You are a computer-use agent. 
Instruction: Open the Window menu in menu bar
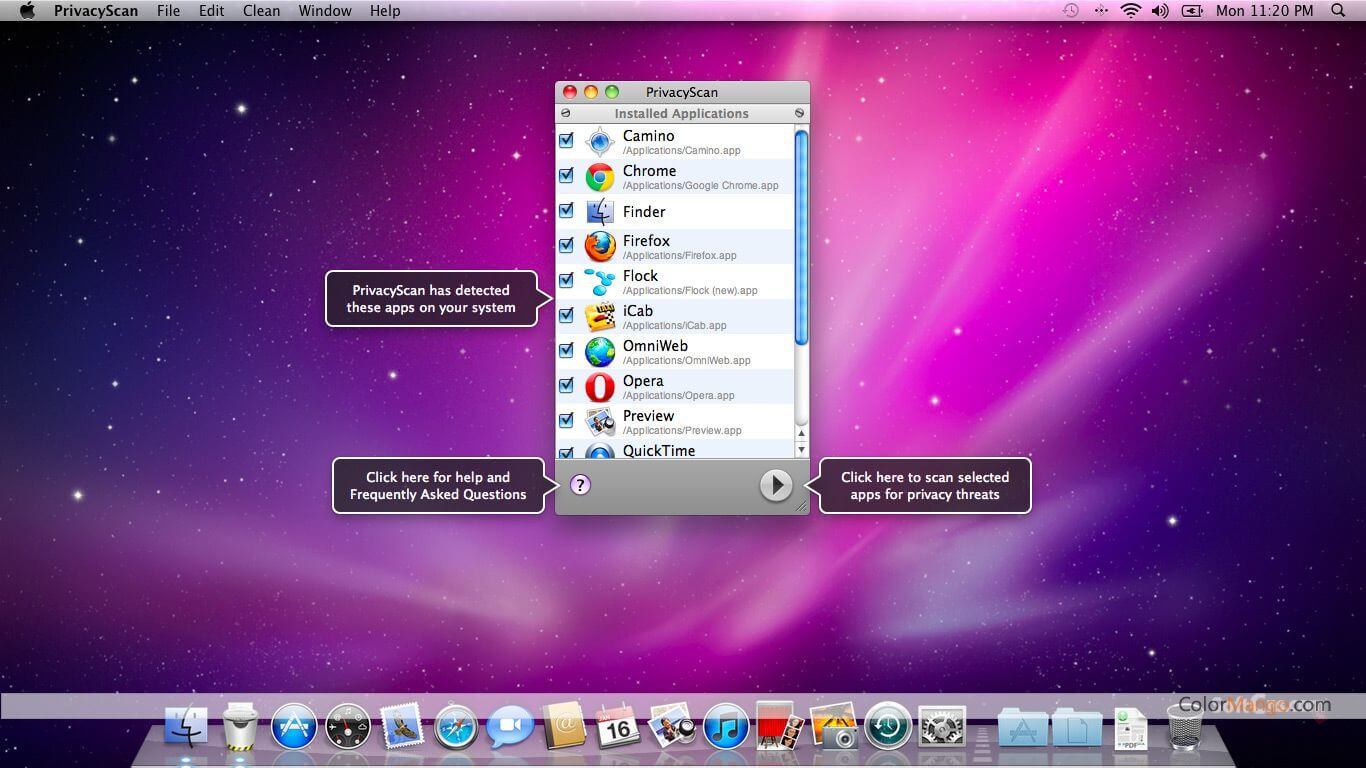click(x=325, y=11)
